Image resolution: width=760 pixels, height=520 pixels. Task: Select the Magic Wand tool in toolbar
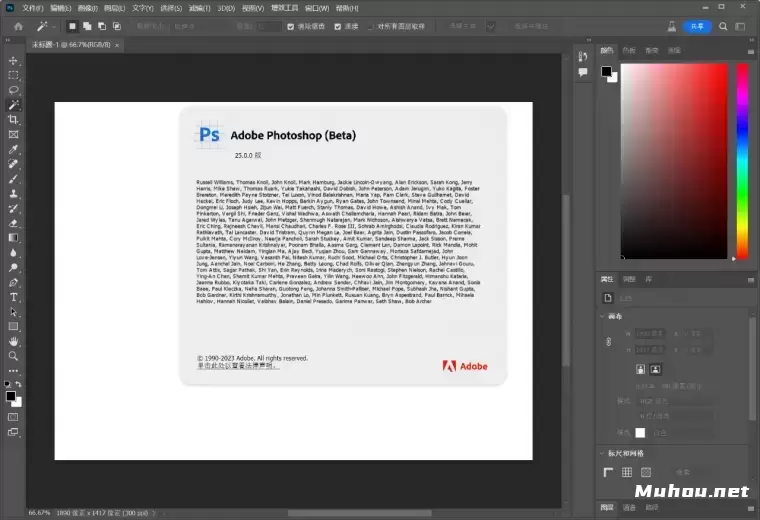pos(13,105)
